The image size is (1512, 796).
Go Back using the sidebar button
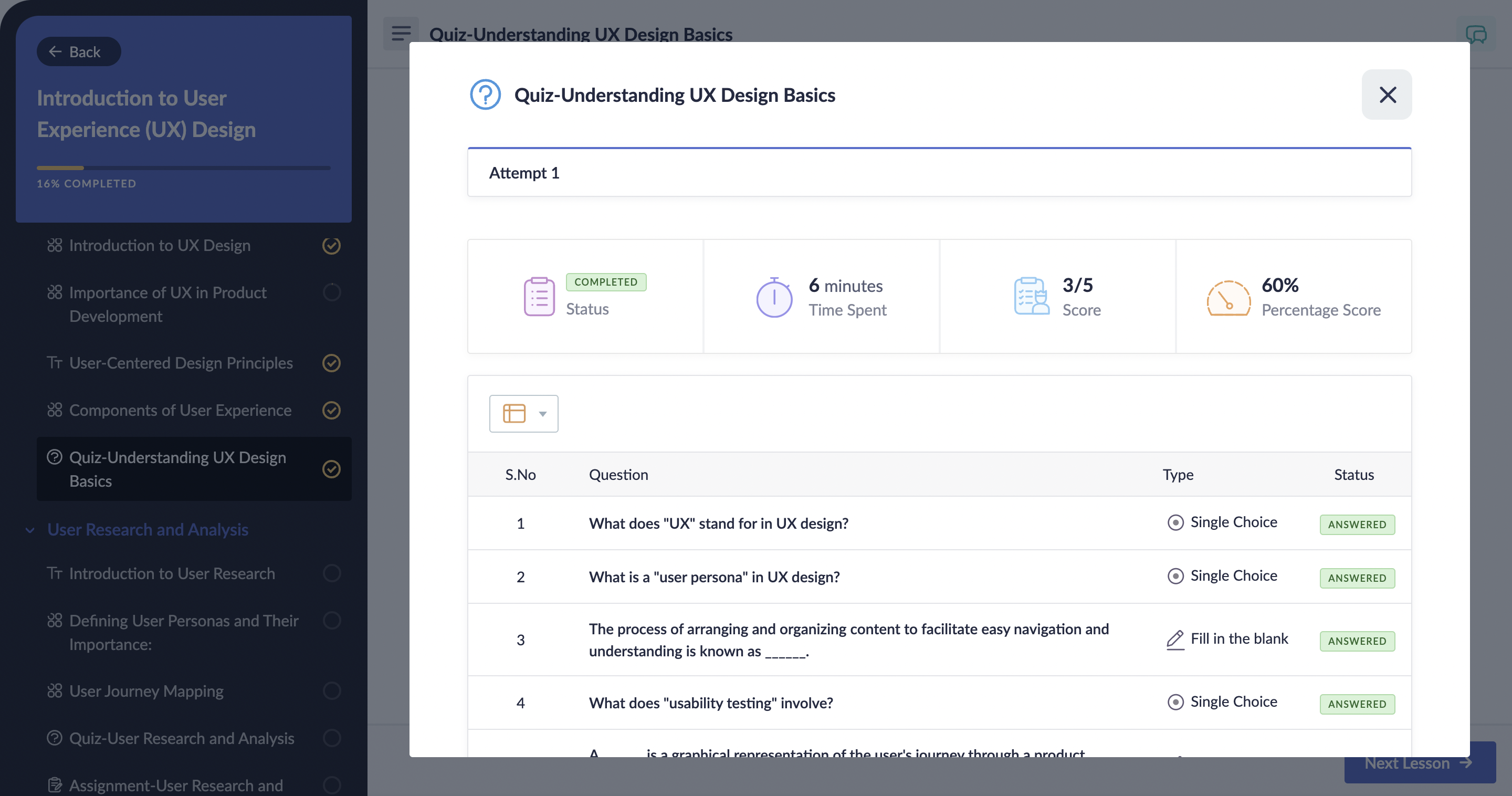coord(79,51)
